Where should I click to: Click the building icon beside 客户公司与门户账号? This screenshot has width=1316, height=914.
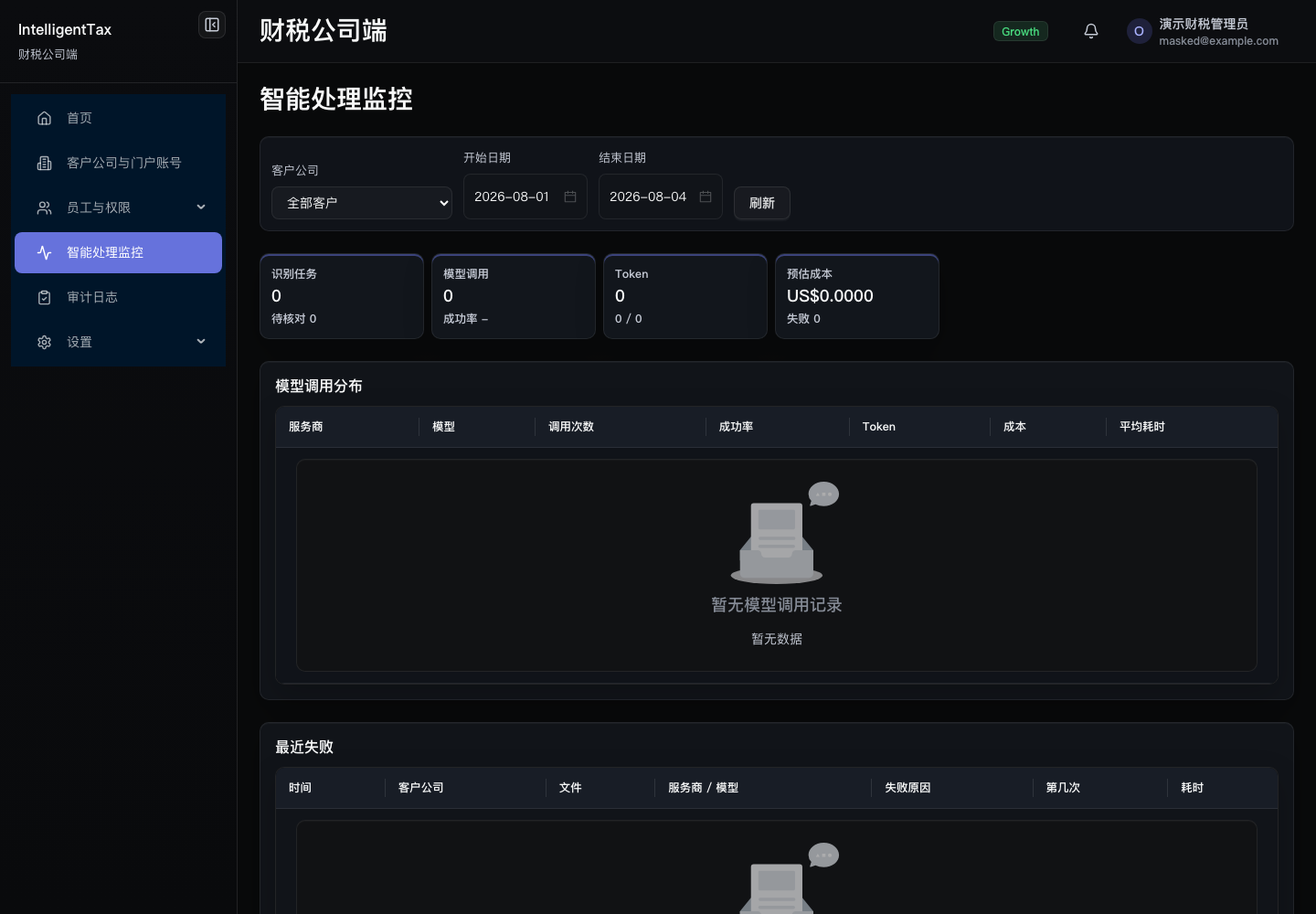44,163
